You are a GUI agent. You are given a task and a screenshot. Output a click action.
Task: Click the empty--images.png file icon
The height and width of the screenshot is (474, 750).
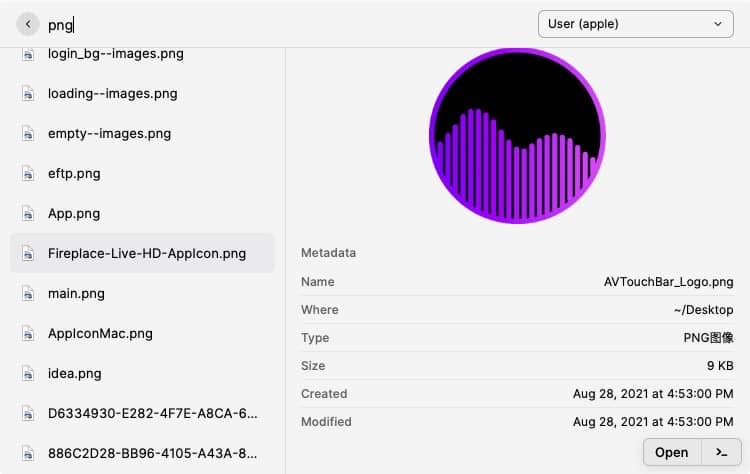28,134
